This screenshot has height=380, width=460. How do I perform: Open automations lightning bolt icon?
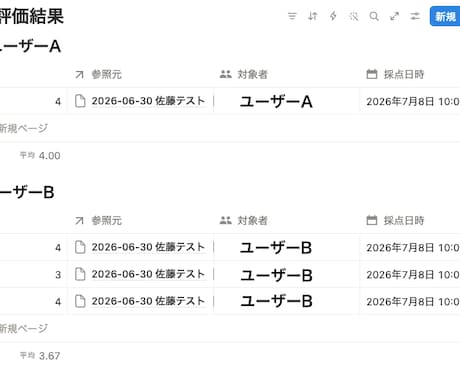[x=333, y=16]
